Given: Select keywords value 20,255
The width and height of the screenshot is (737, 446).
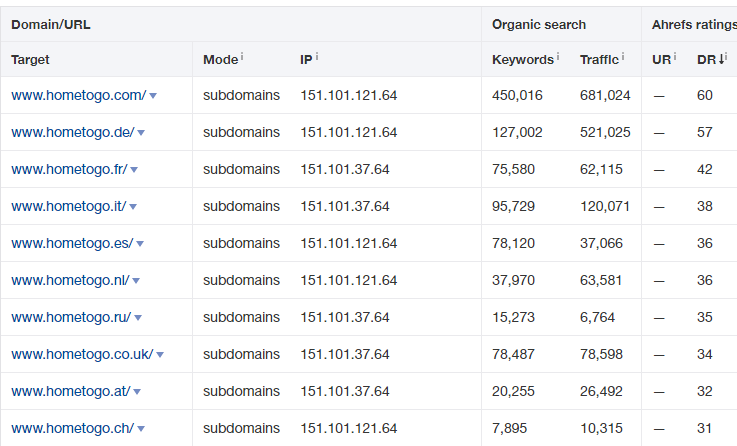Looking at the screenshot, I should [x=513, y=391].
